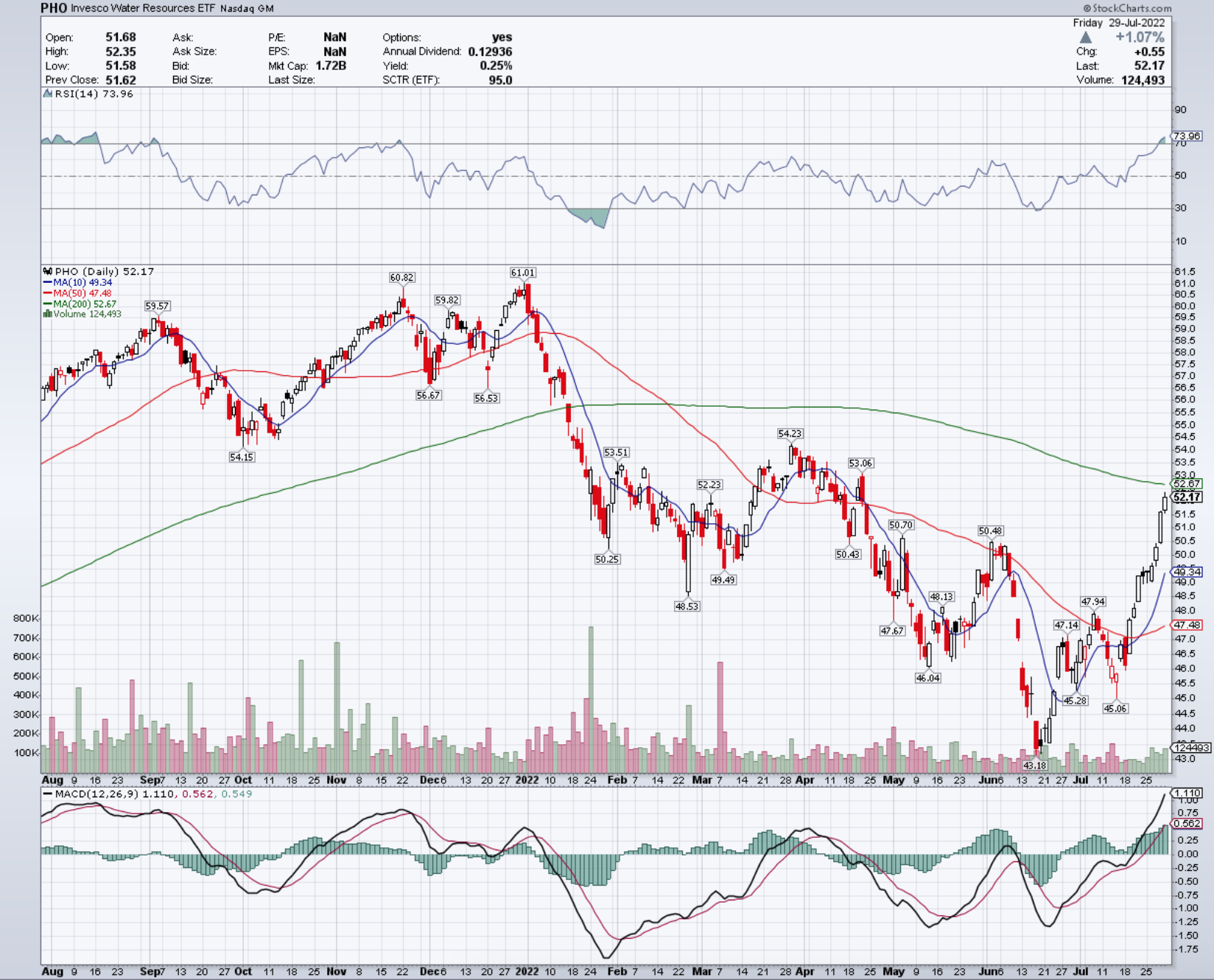Click the 0.562 signal tag on right axis
The height and width of the screenshot is (980, 1214).
coord(1187,824)
